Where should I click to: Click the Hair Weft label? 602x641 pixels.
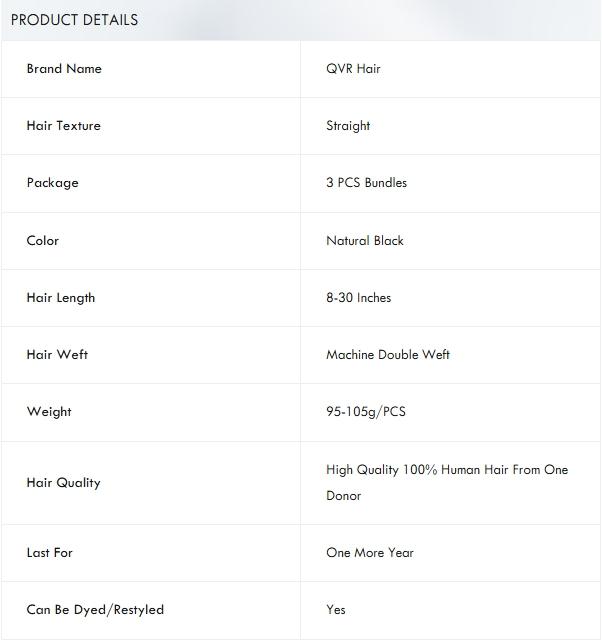tap(57, 355)
